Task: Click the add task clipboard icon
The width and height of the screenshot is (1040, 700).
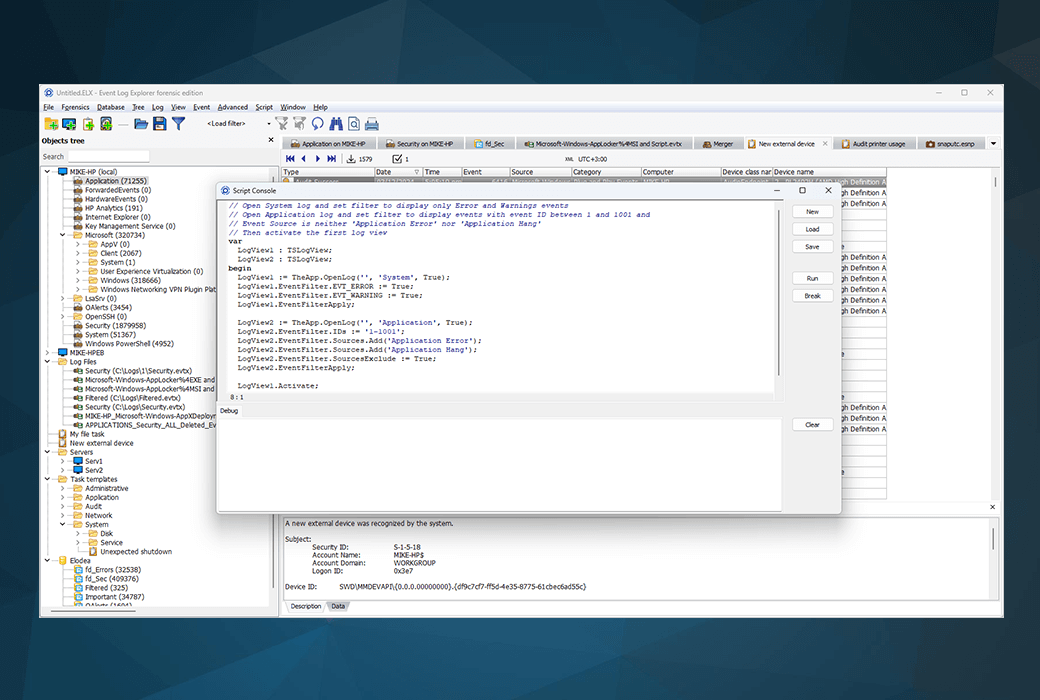Action: pos(88,124)
